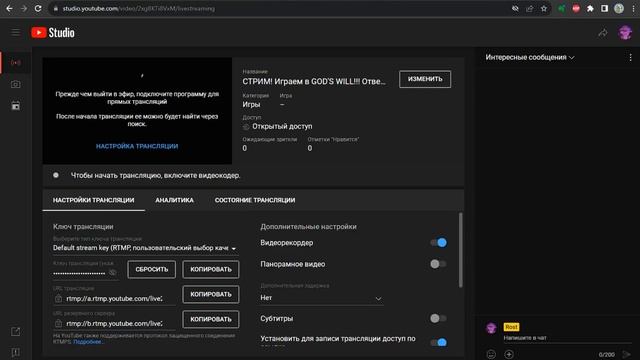
Task: Click the rtmp://a.rtmp.youtube.com URL field
Action: click(114, 299)
